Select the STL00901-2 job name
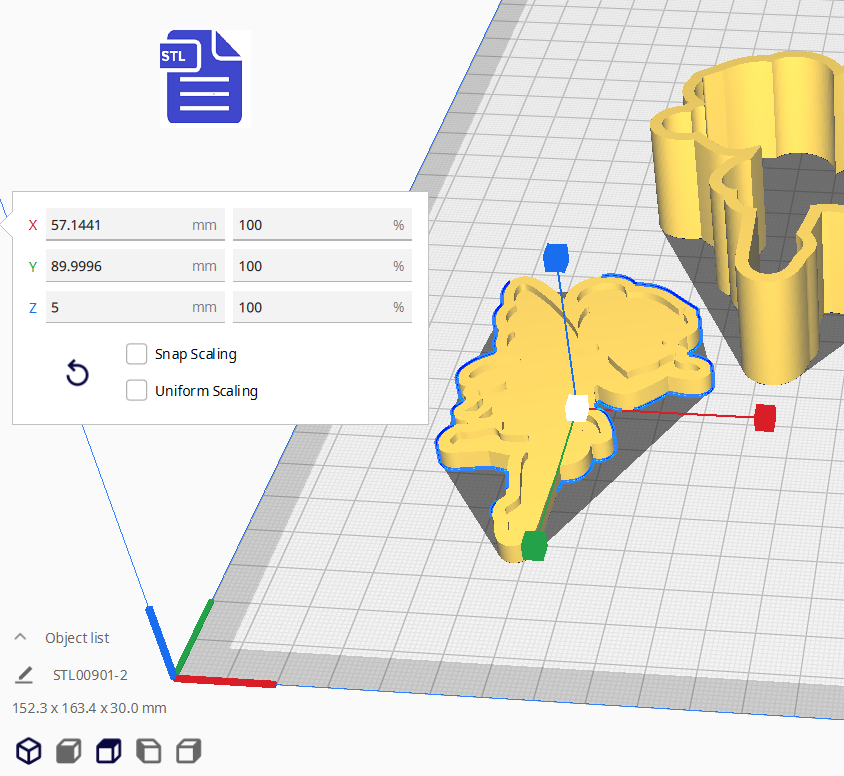844x776 pixels. 90,675
